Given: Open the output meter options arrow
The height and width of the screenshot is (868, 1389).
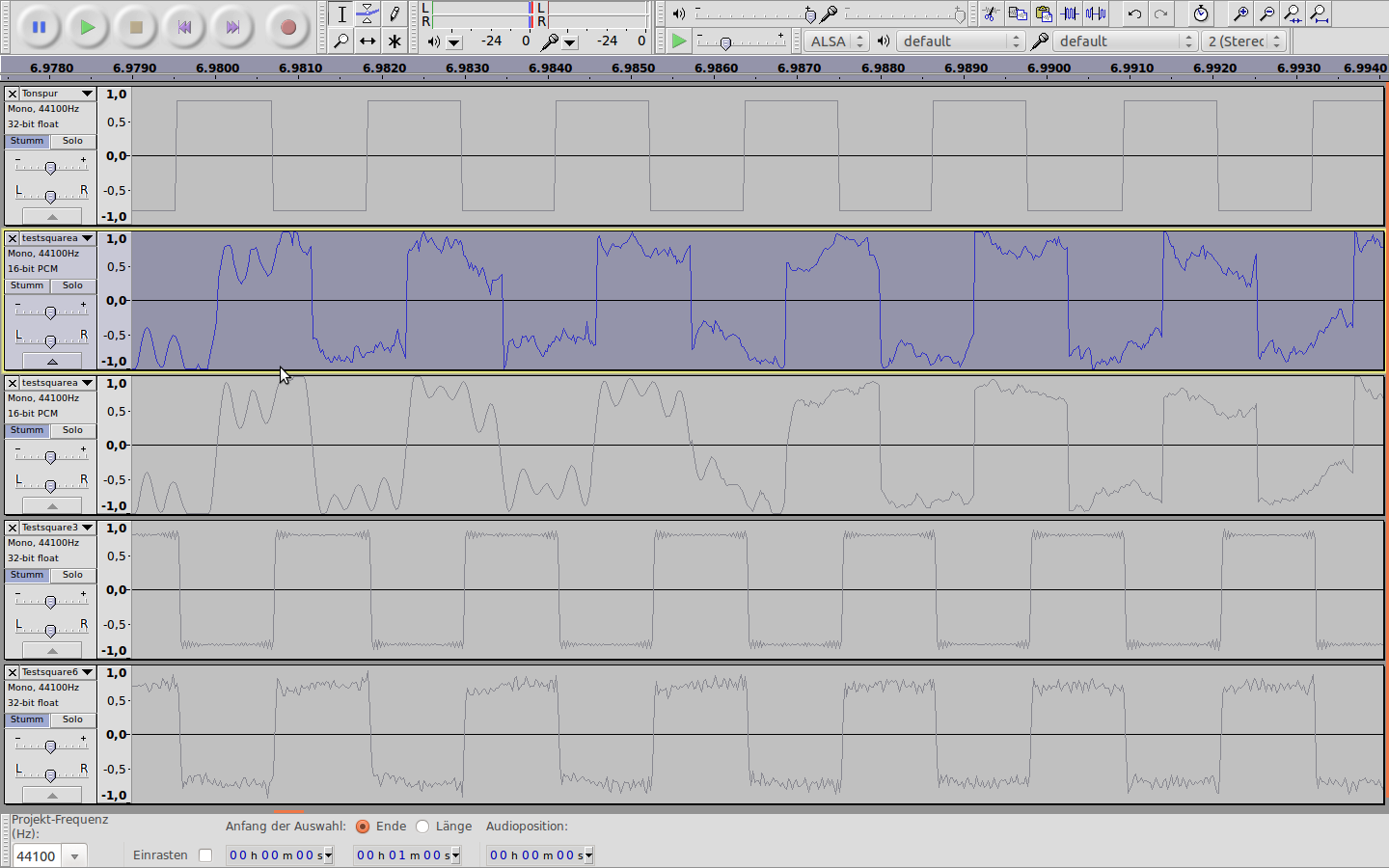Looking at the screenshot, I should 454,41.
